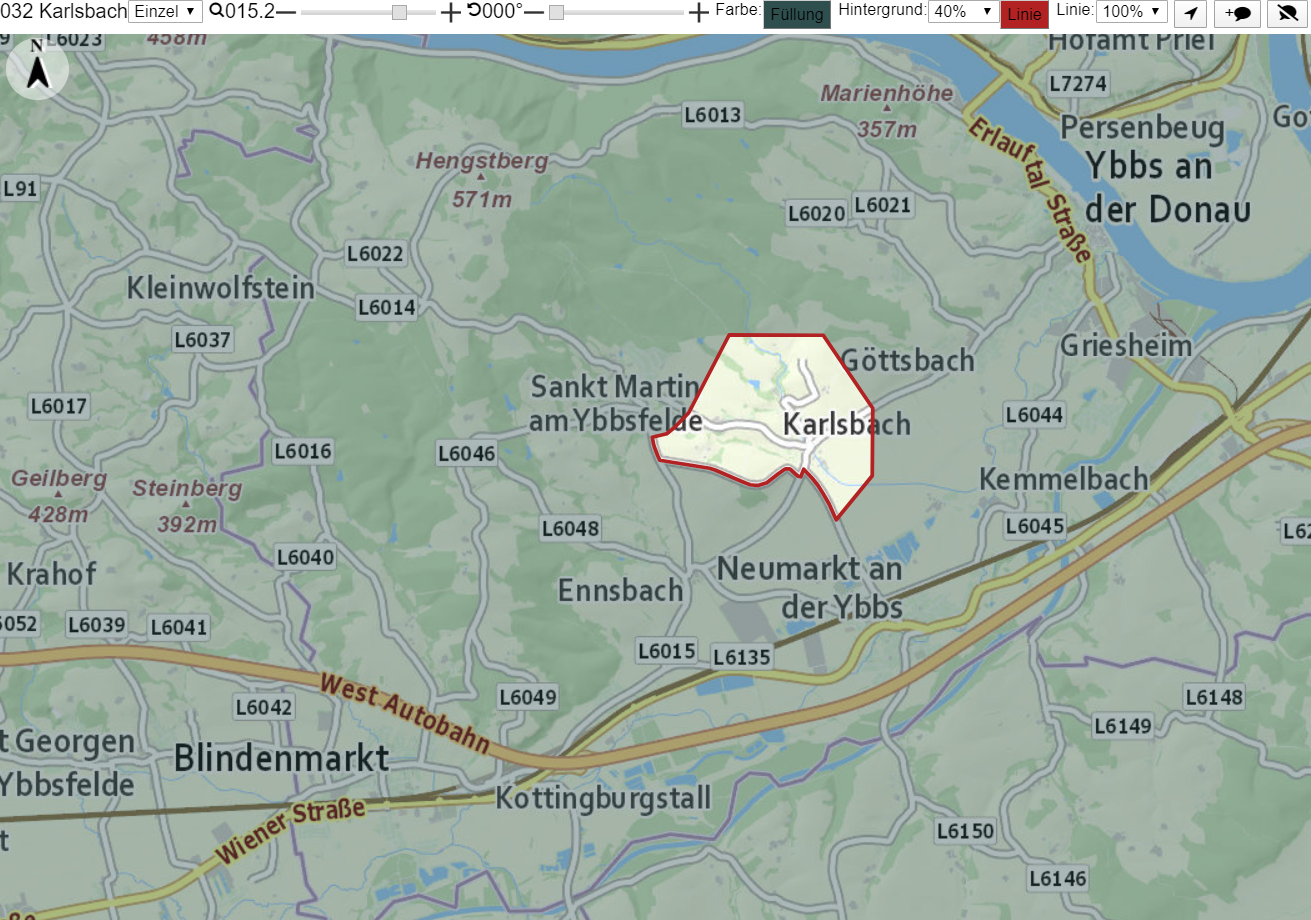Click the zoom level slider handle

399,12
